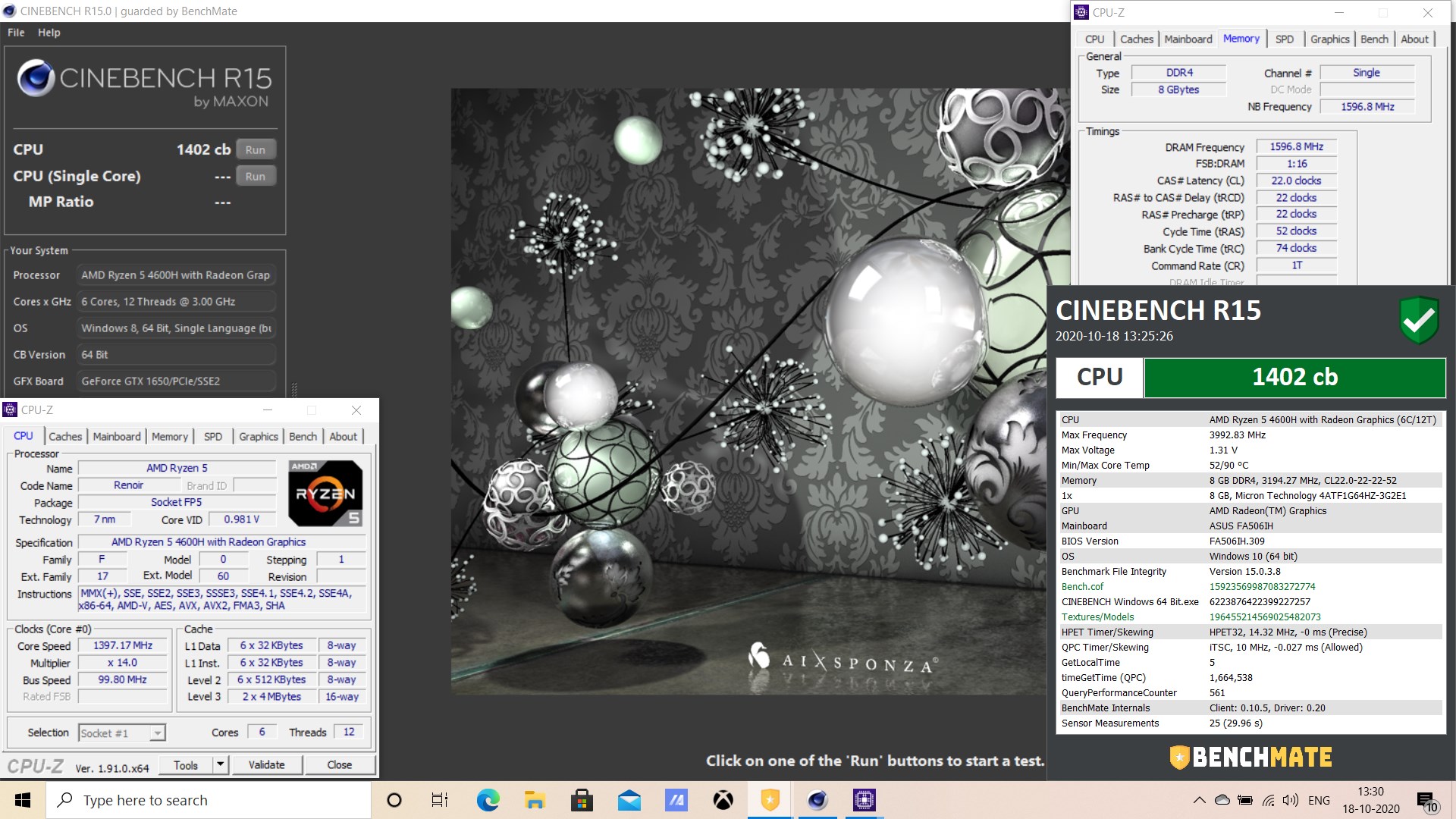Open Mail app from taskbar
The width and height of the screenshot is (1456, 819).
click(629, 800)
